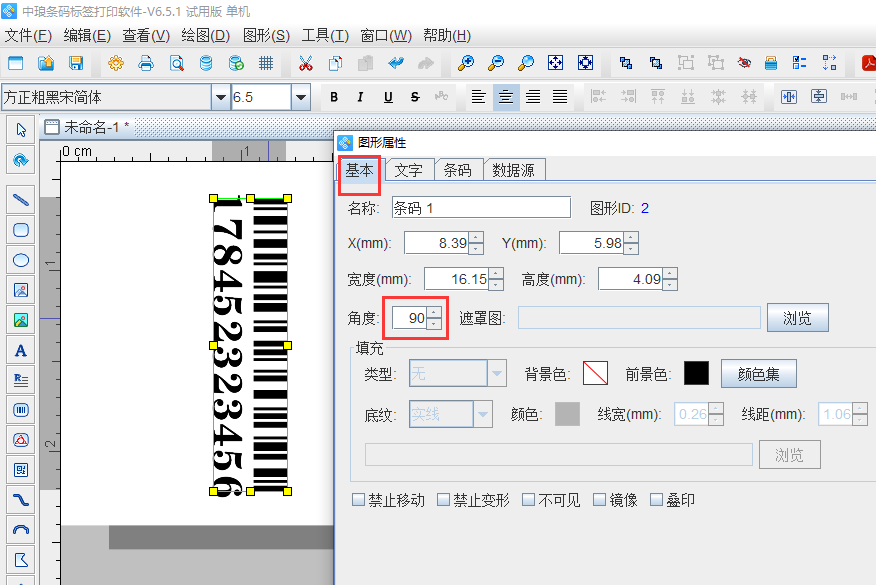Open the 底纹 pattern dropdown
Screen dimensions: 876x585
[483, 414]
